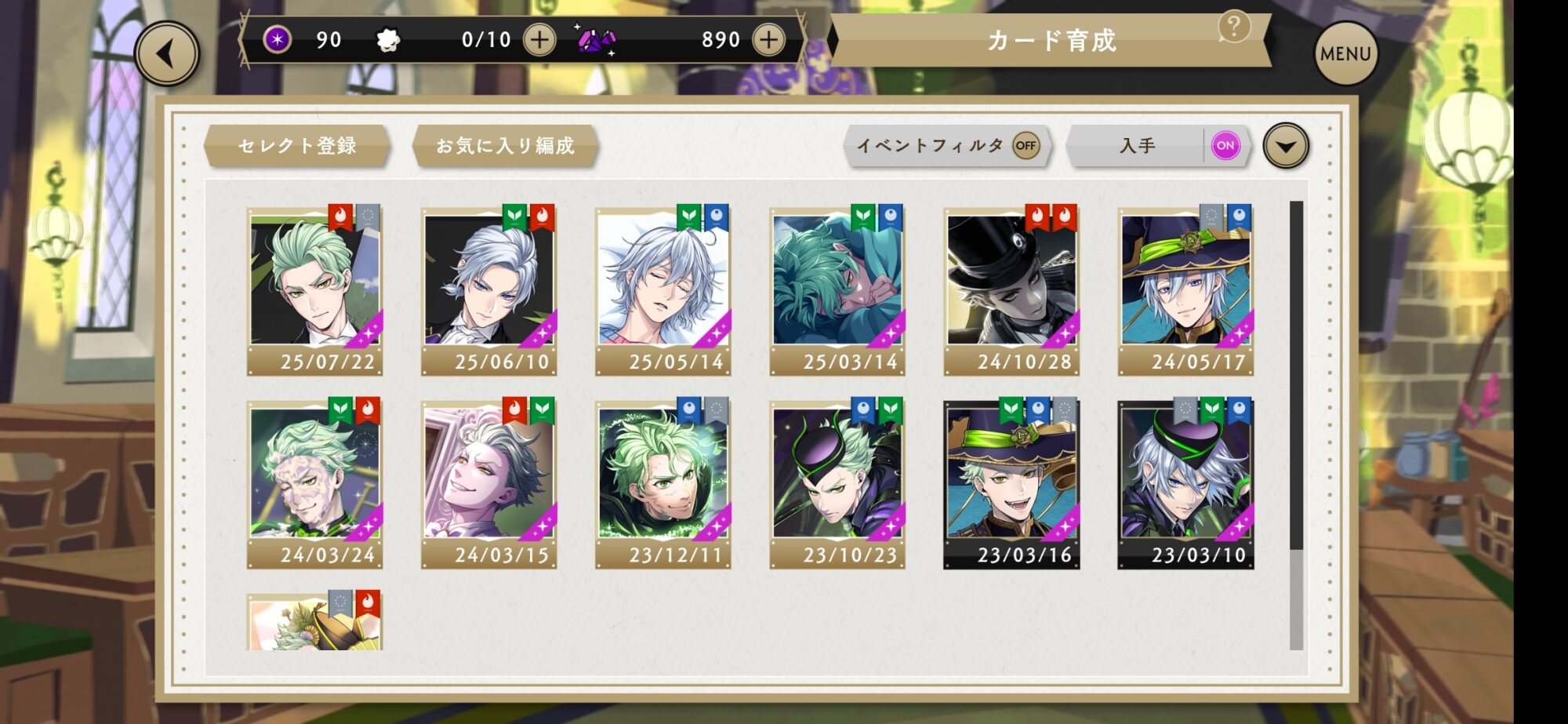Pick the card dated 23/12/11
The image size is (1568, 724).
(663, 485)
